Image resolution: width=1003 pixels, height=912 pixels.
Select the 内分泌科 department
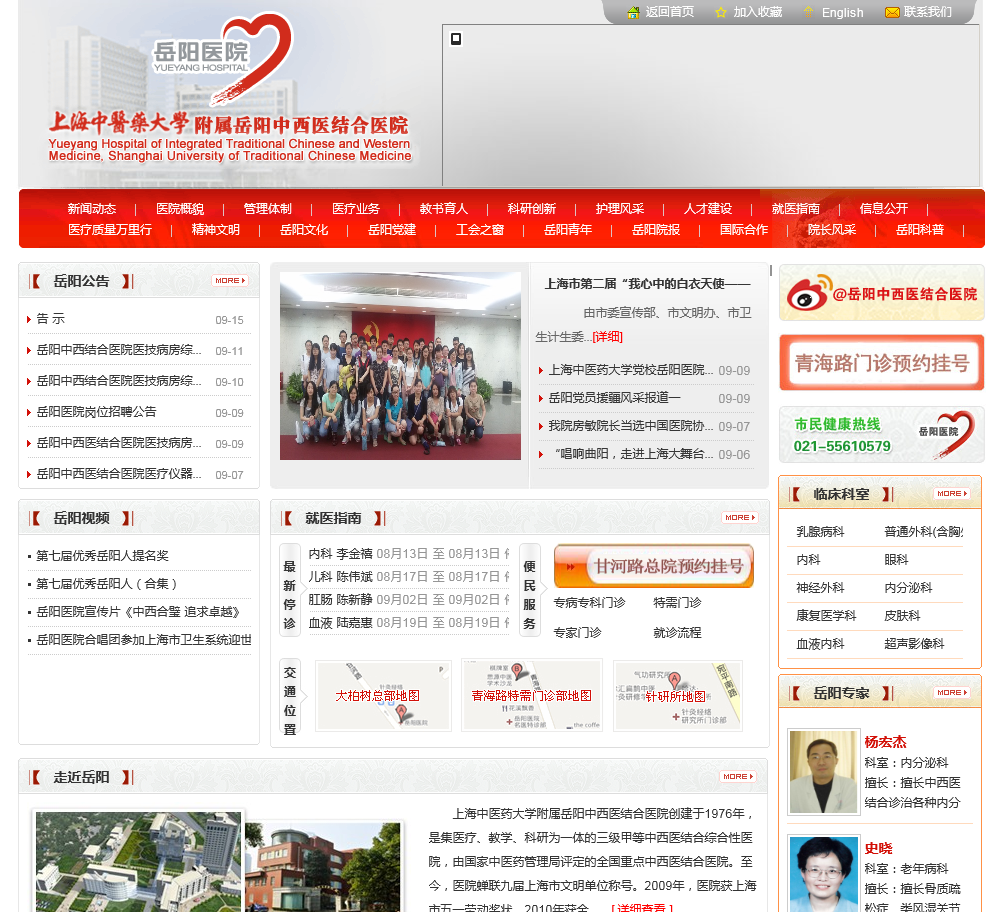pos(908,588)
